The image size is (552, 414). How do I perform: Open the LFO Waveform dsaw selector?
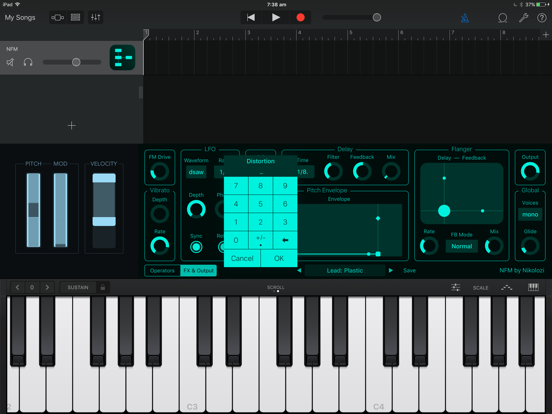coord(196,172)
